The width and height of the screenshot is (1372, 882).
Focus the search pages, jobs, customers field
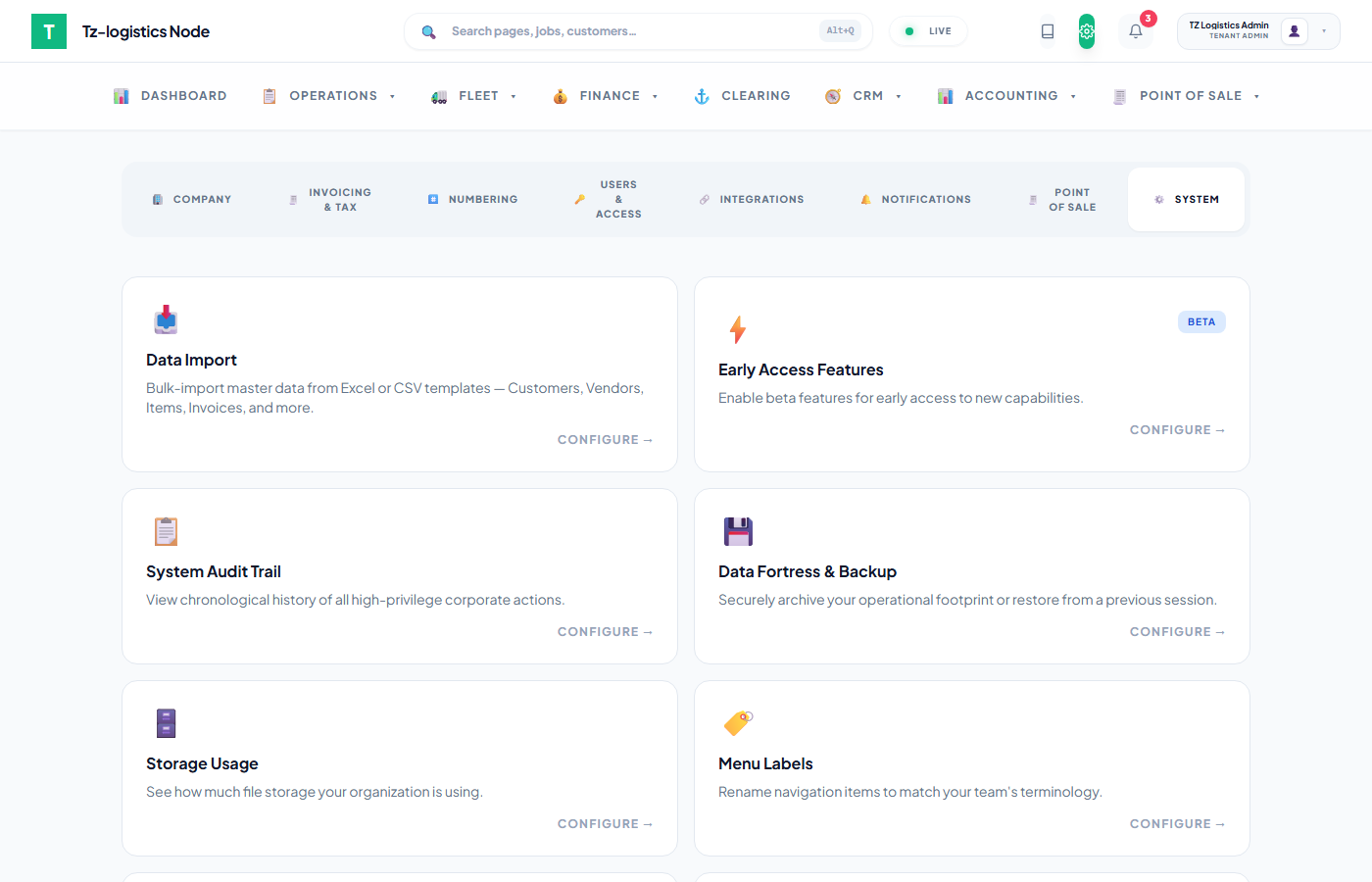pos(639,31)
